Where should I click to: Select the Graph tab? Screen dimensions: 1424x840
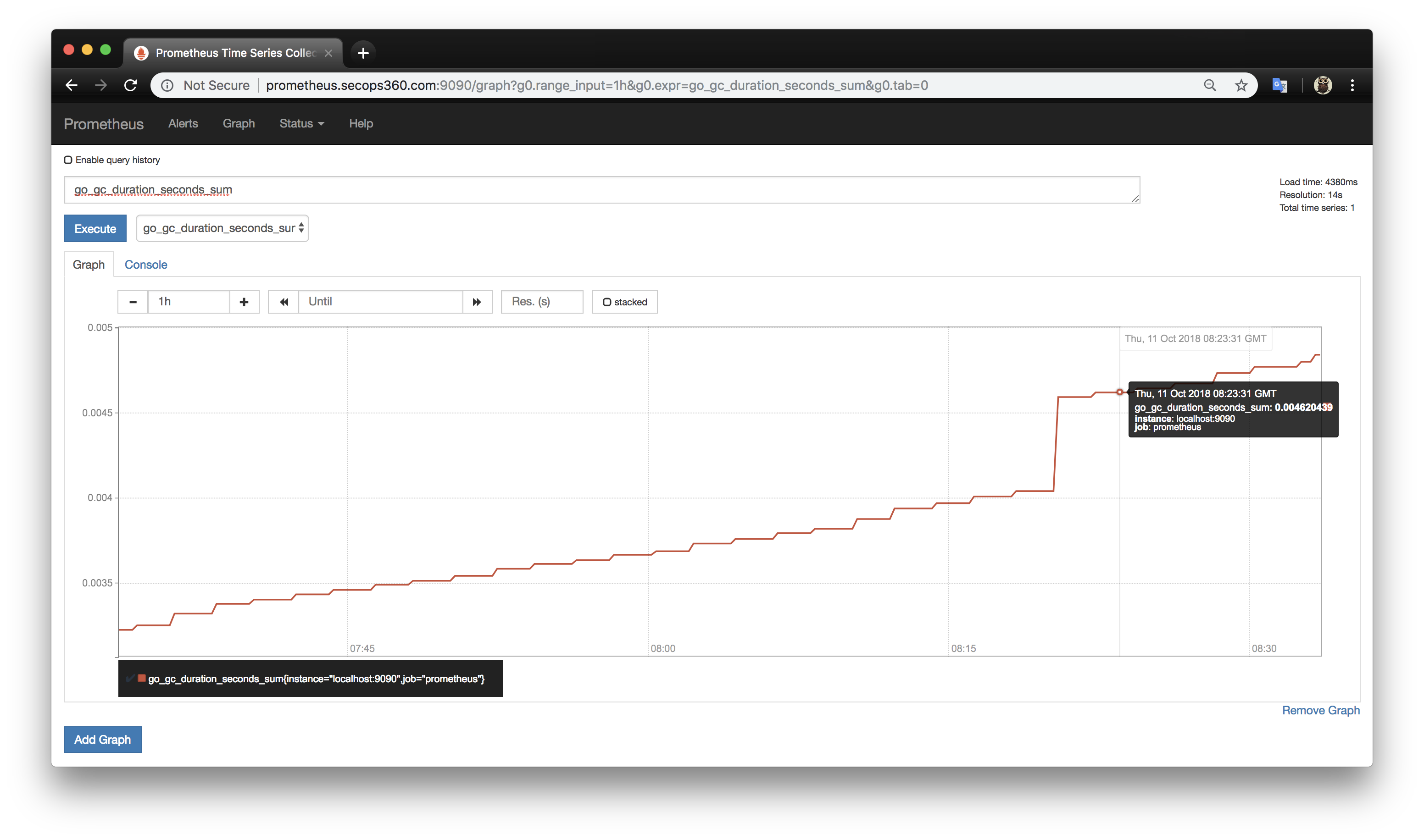pyautogui.click(x=89, y=265)
